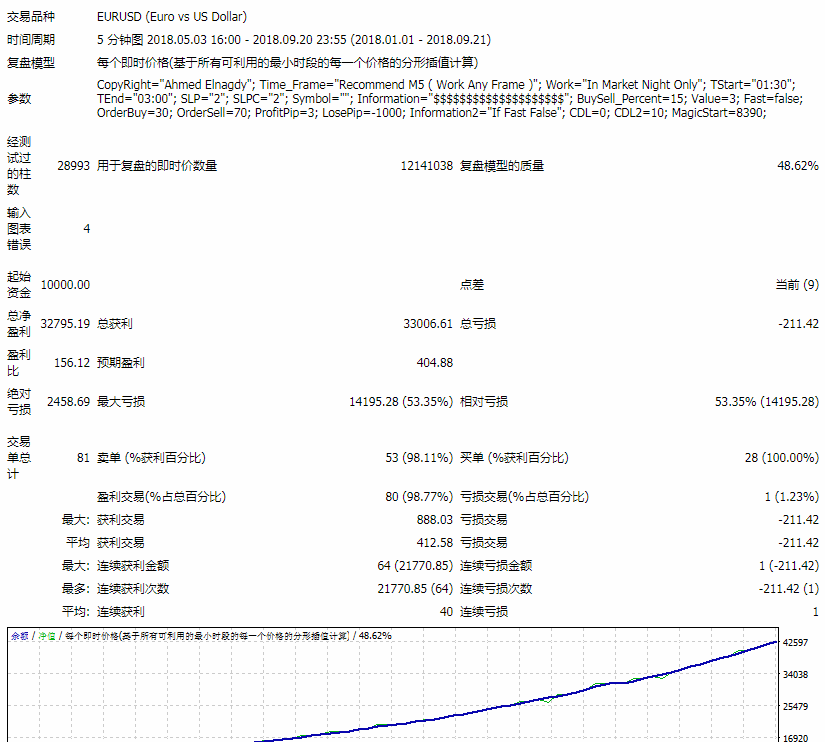This screenshot has width=825, height=742.
Task: Click the 14195.28 (53.35%) maximal drawdown value
Action: [x=400, y=402]
